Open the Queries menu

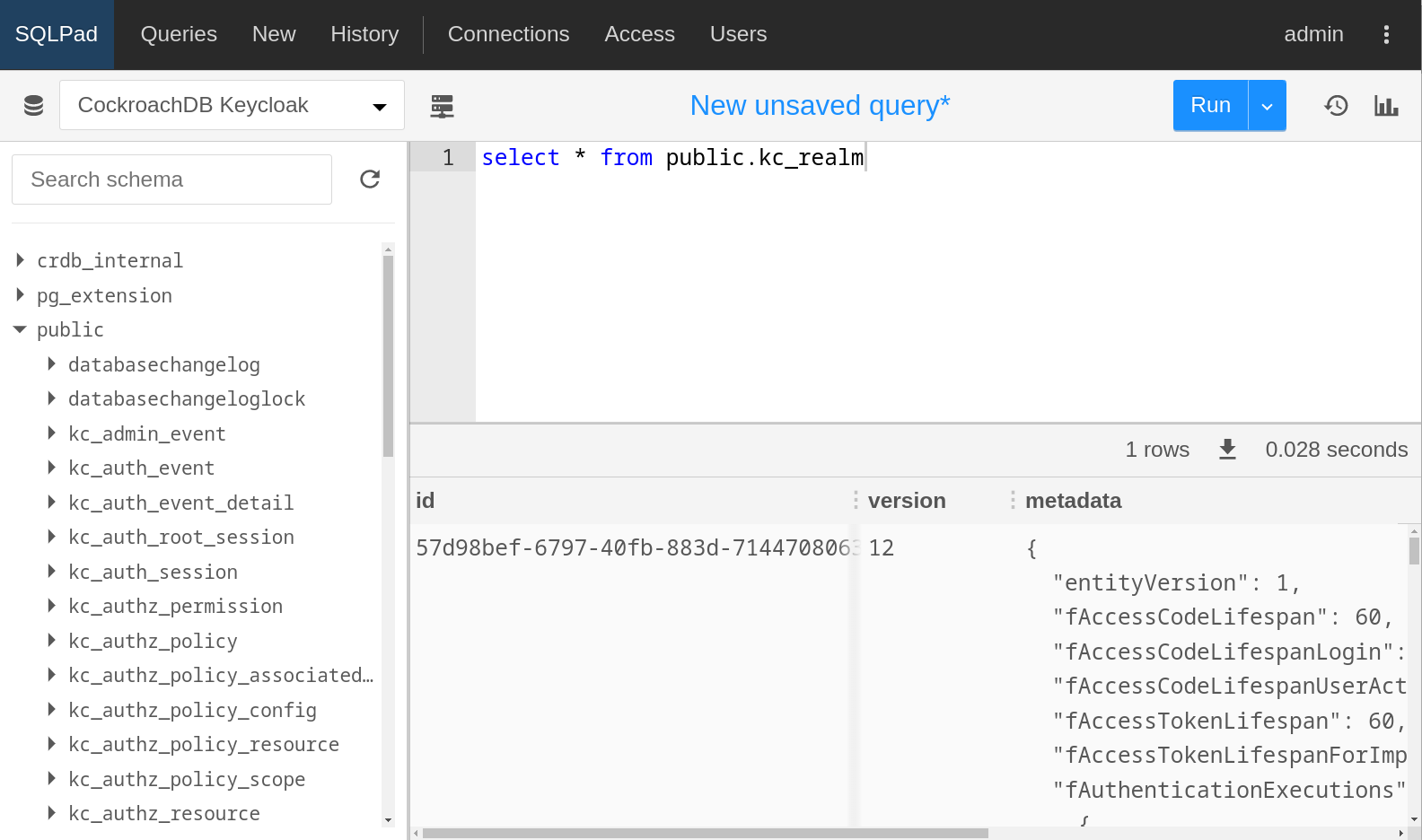click(x=179, y=34)
